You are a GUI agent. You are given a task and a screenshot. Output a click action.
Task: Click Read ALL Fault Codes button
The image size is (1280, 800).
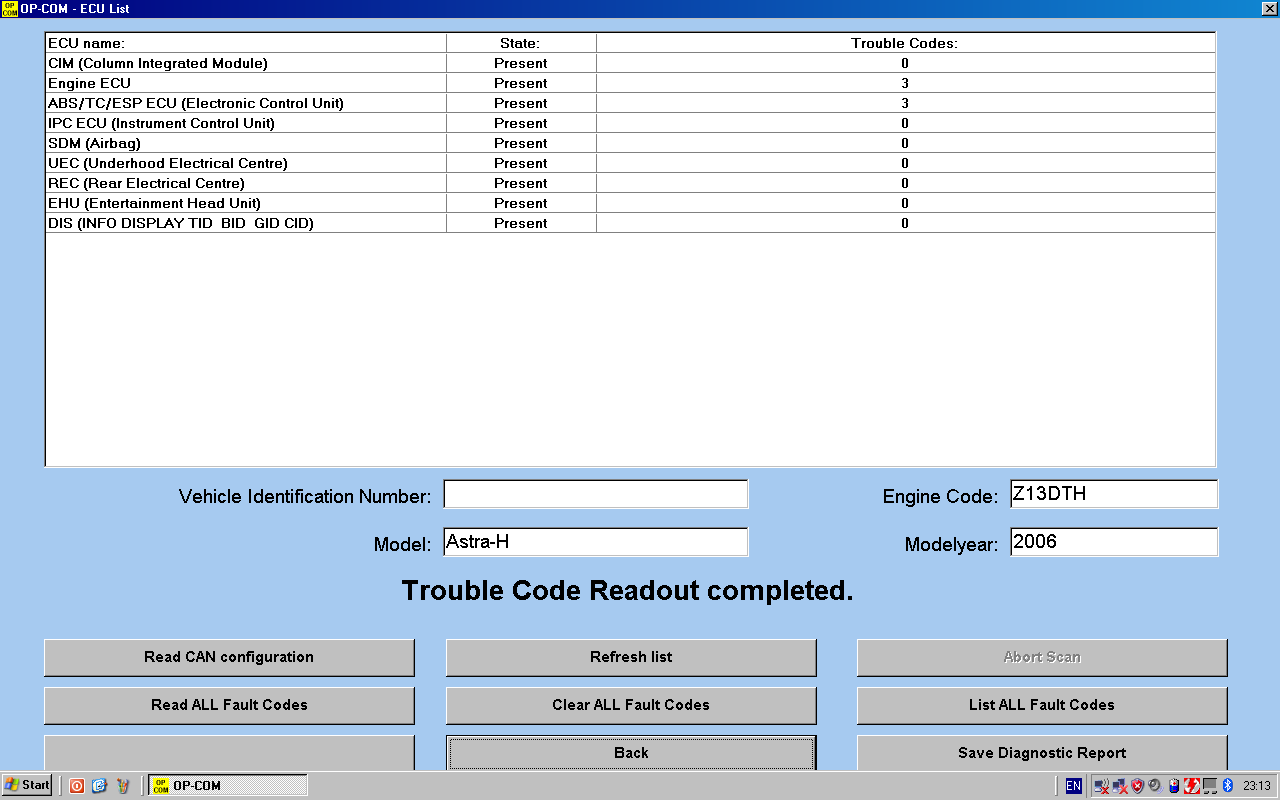click(229, 705)
